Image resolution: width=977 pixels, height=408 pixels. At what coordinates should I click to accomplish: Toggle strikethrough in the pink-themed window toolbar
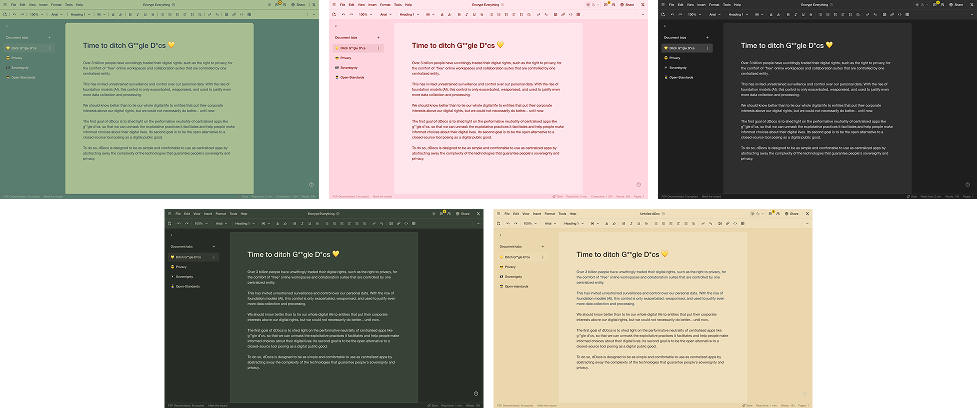tap(482, 14)
